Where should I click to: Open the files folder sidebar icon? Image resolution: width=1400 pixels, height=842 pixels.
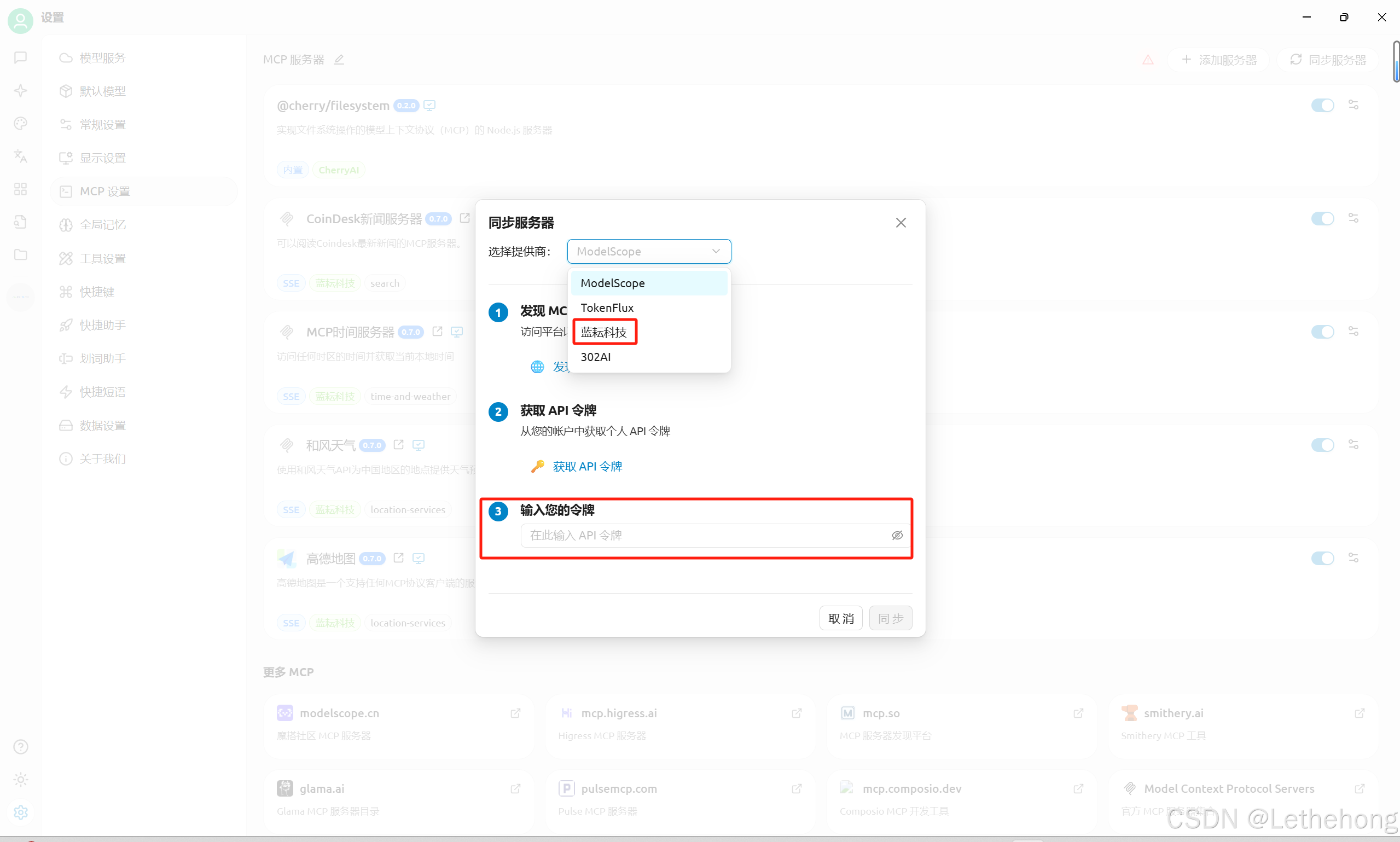[x=20, y=255]
